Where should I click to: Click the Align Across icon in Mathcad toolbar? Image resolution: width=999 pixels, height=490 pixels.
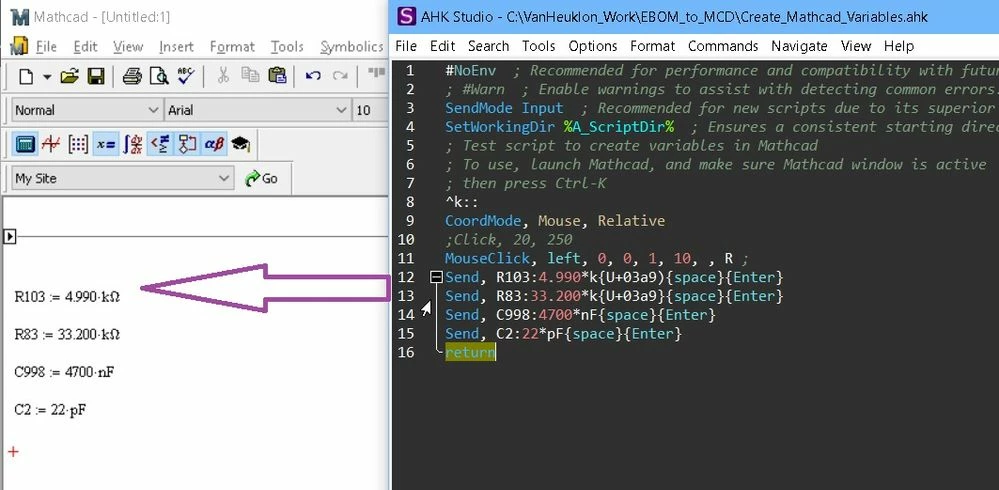click(377, 73)
